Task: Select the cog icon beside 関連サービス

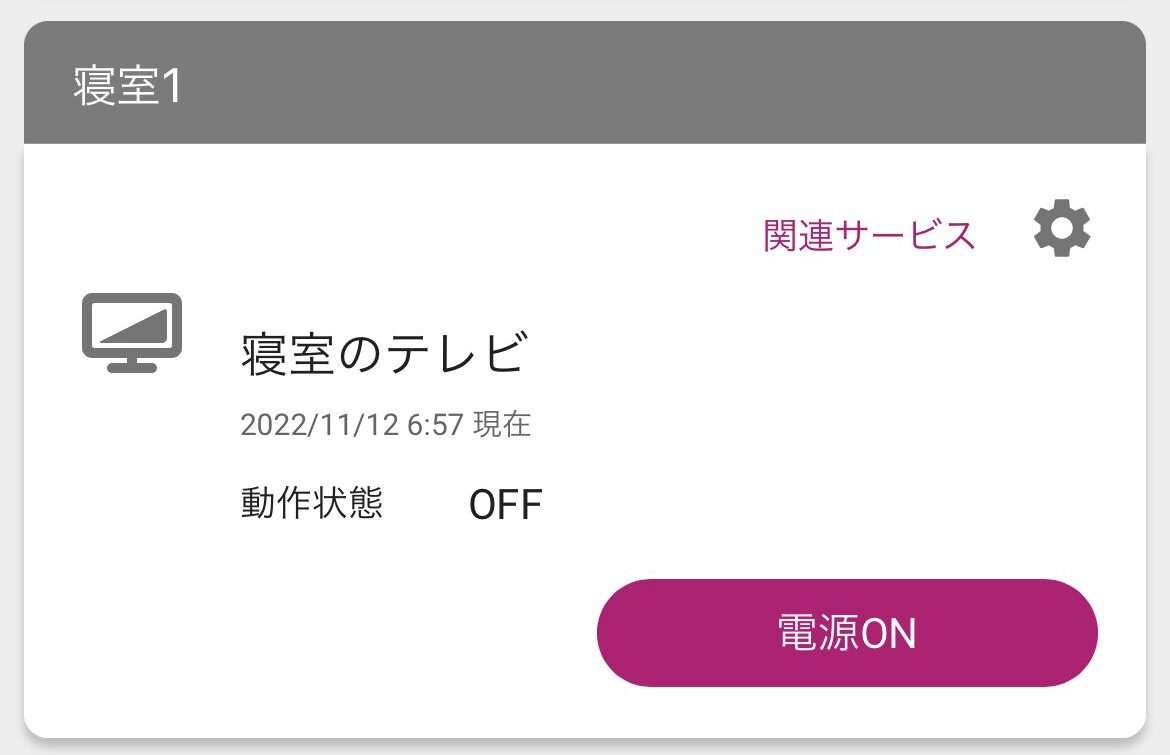Action: tap(1062, 230)
